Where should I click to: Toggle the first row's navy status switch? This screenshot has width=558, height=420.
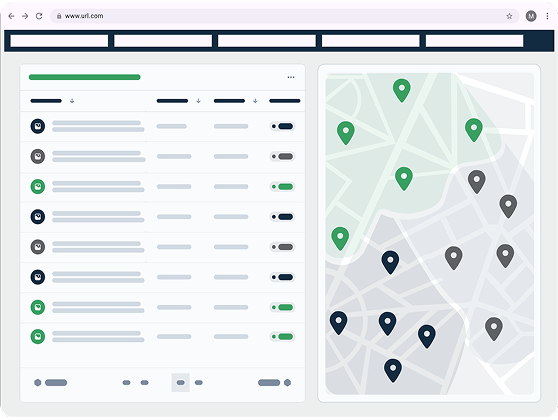(x=282, y=126)
